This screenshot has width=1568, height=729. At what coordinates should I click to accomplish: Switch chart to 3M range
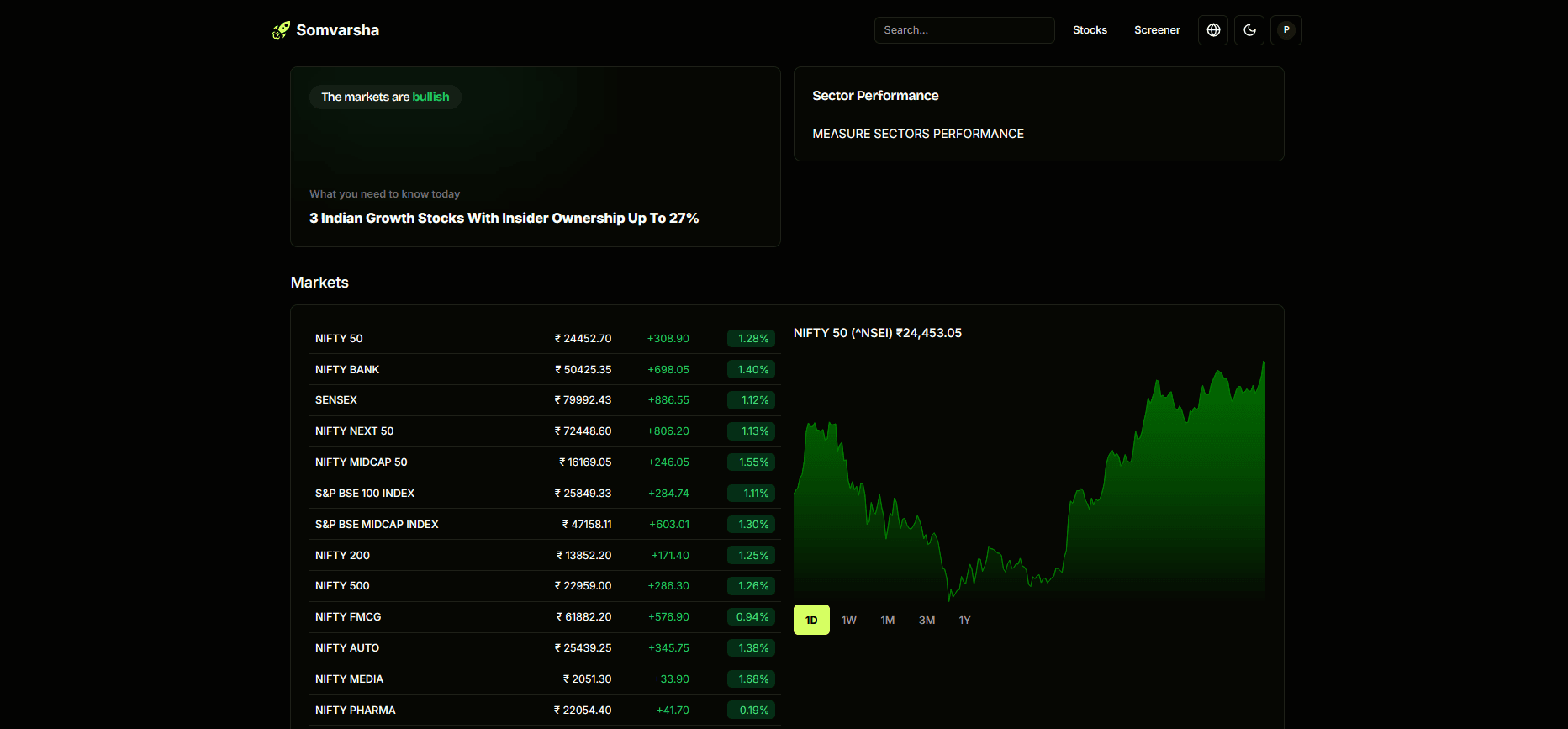click(x=927, y=620)
